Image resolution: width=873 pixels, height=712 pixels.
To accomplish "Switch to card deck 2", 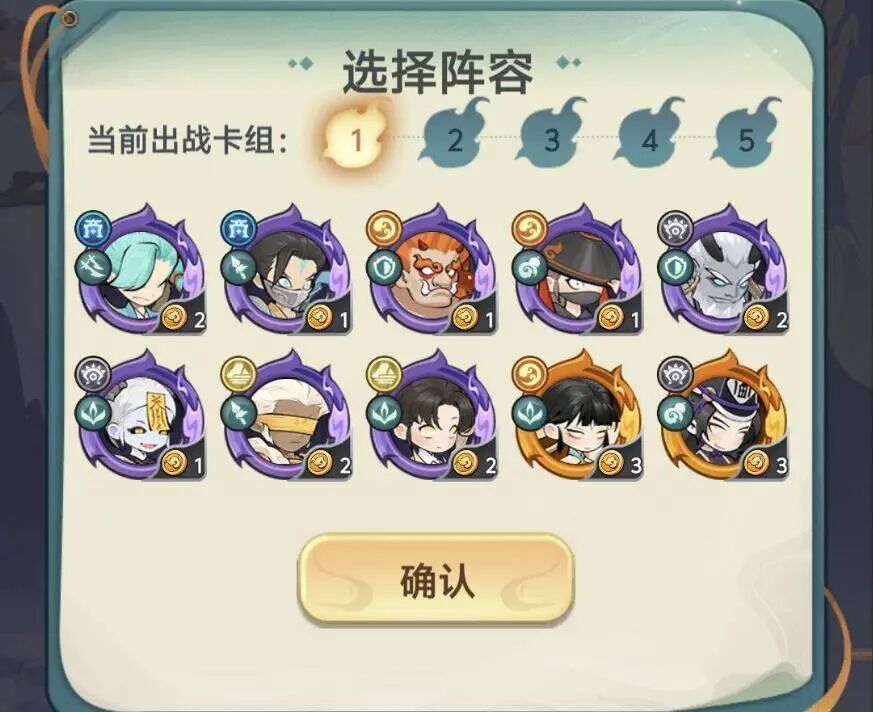I will (455, 134).
